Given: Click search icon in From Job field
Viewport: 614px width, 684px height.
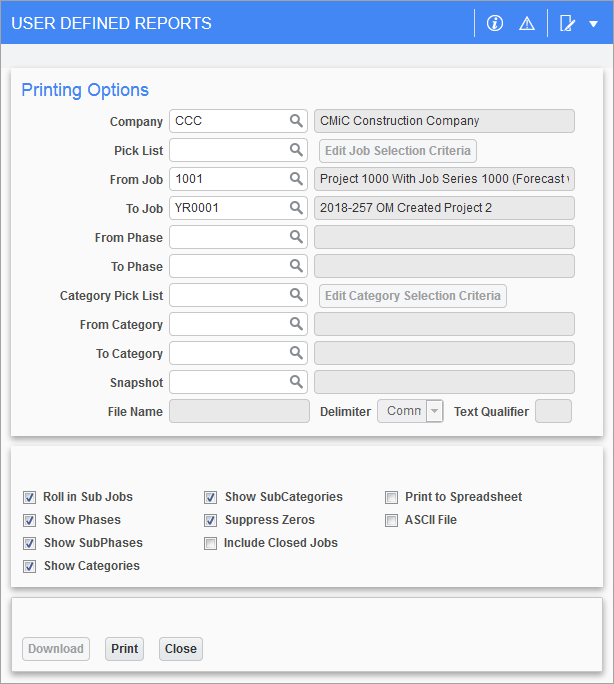Looking at the screenshot, I should point(296,179).
